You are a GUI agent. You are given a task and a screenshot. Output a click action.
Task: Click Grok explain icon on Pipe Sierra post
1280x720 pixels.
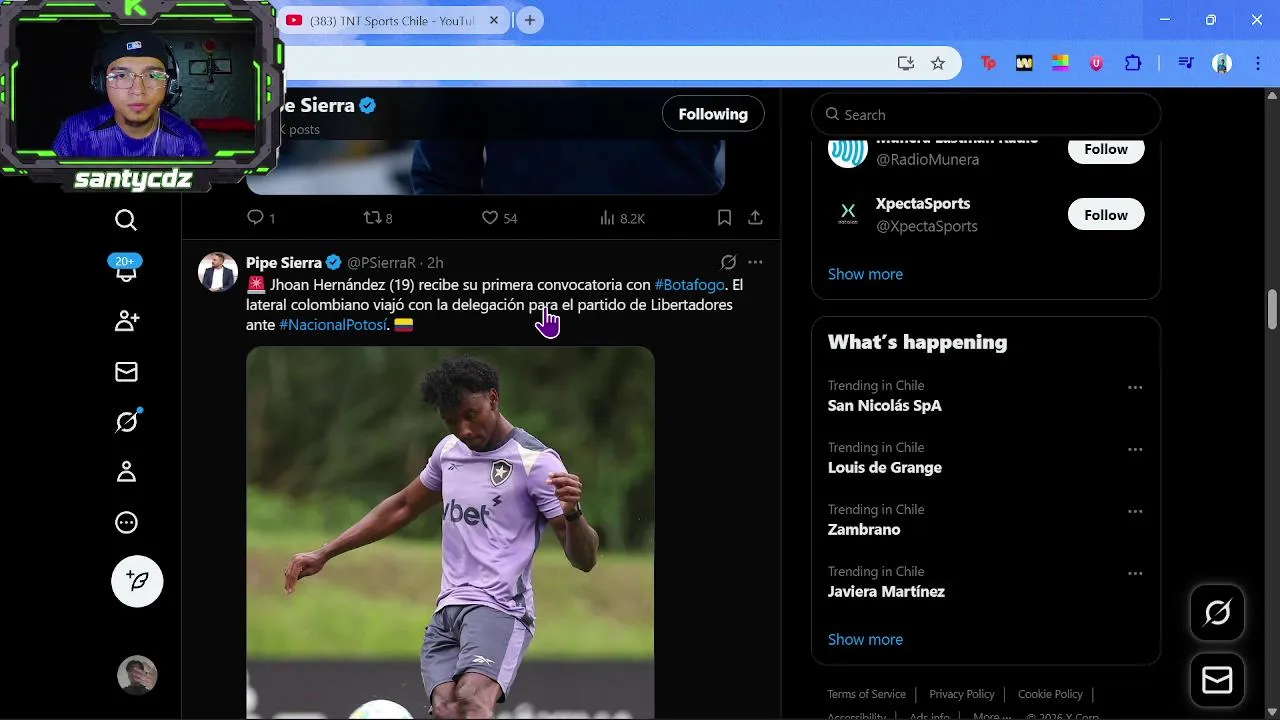click(728, 262)
